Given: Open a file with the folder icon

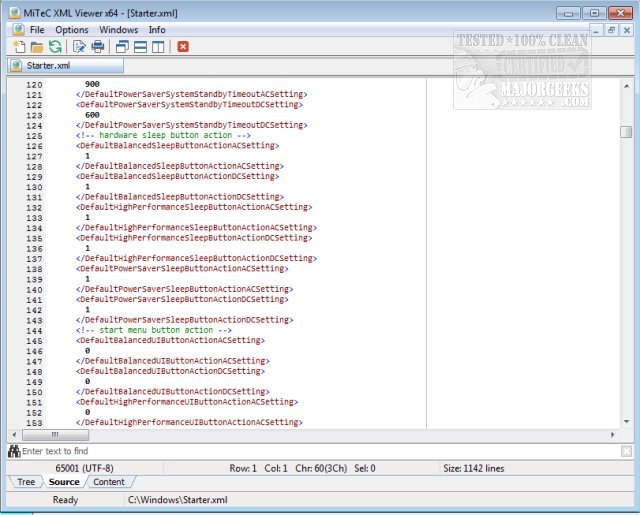Looking at the screenshot, I should (x=37, y=47).
